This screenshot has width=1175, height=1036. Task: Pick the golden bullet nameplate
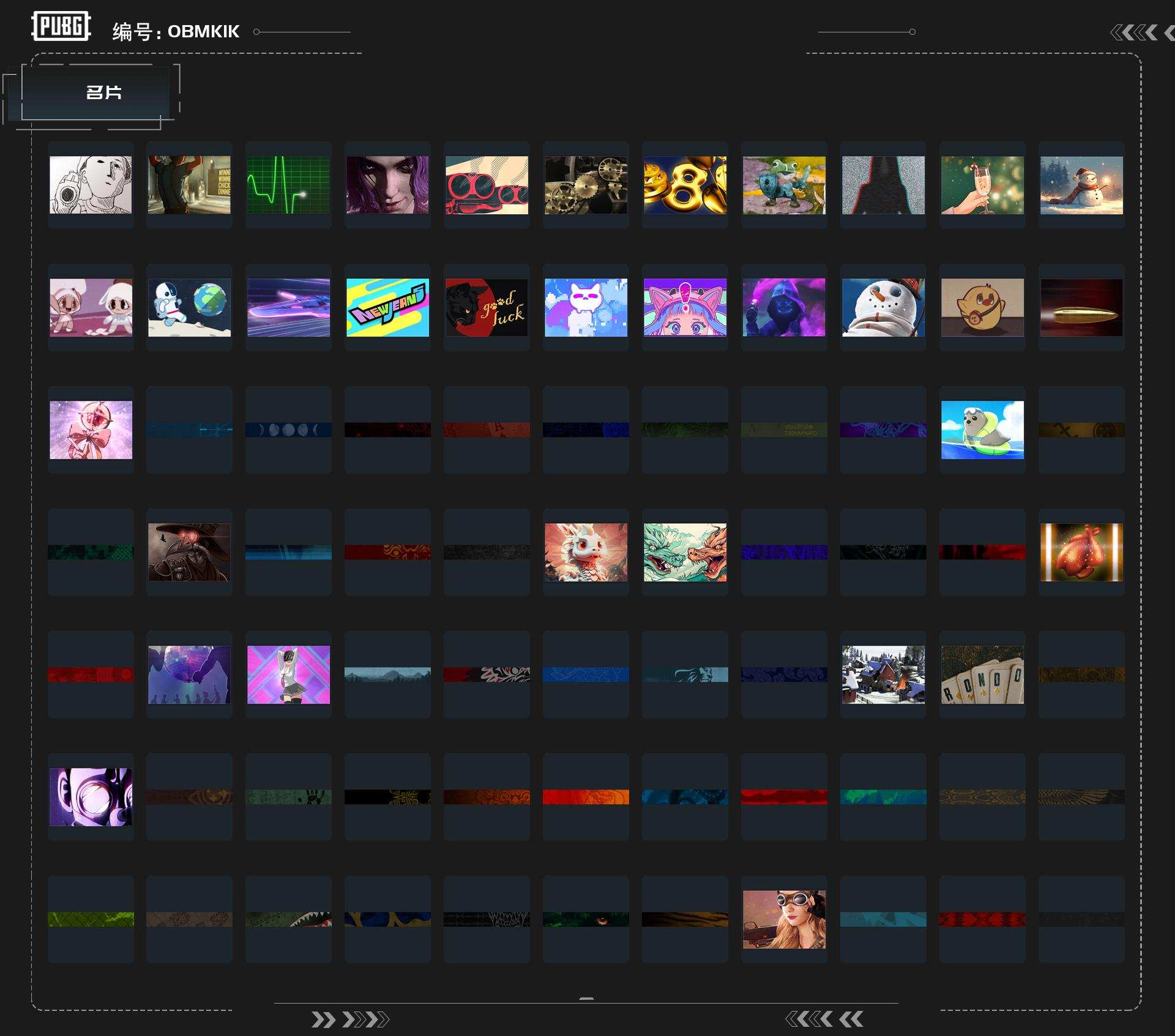(1082, 307)
